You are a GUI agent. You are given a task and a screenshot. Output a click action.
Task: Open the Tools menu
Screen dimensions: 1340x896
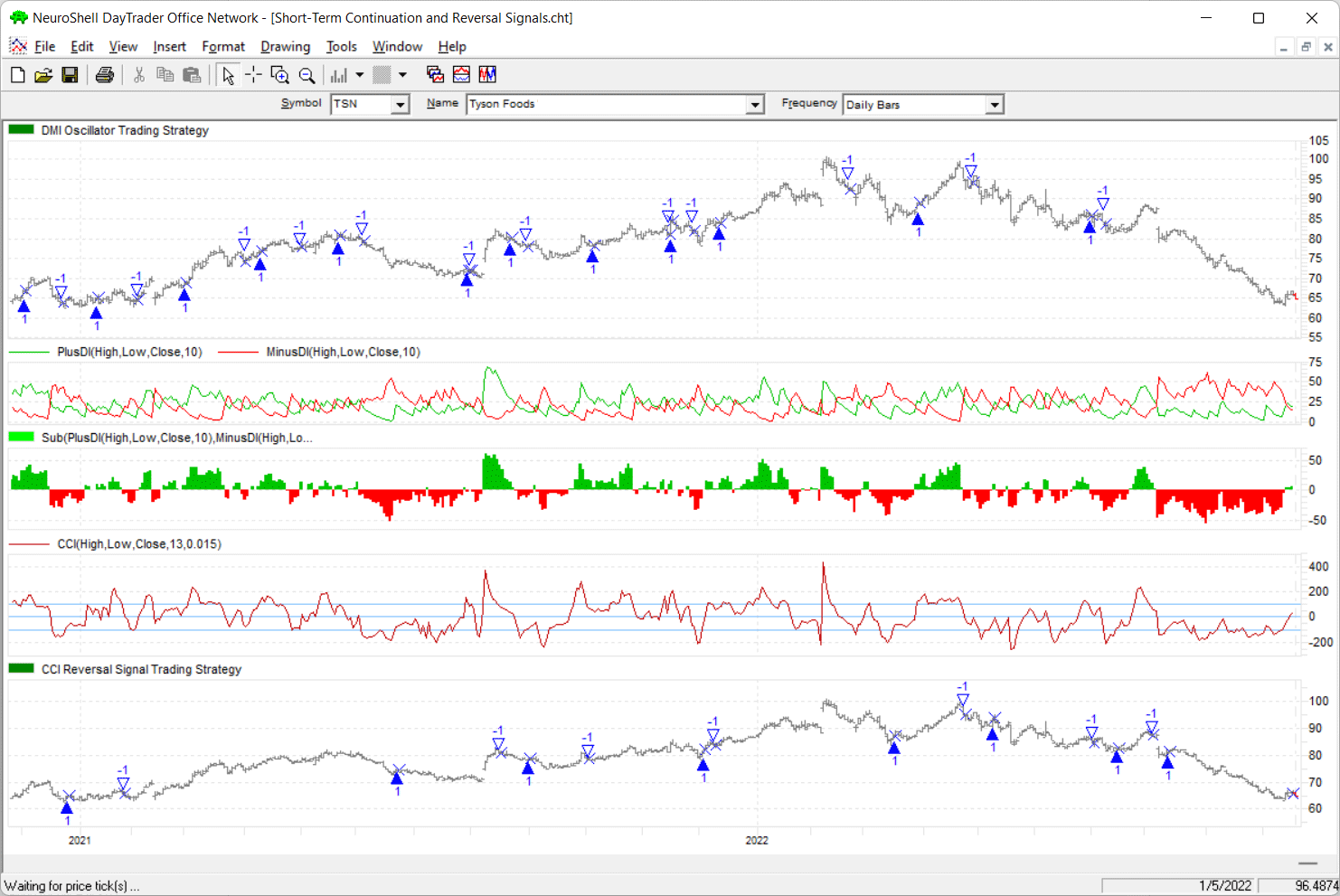(341, 47)
